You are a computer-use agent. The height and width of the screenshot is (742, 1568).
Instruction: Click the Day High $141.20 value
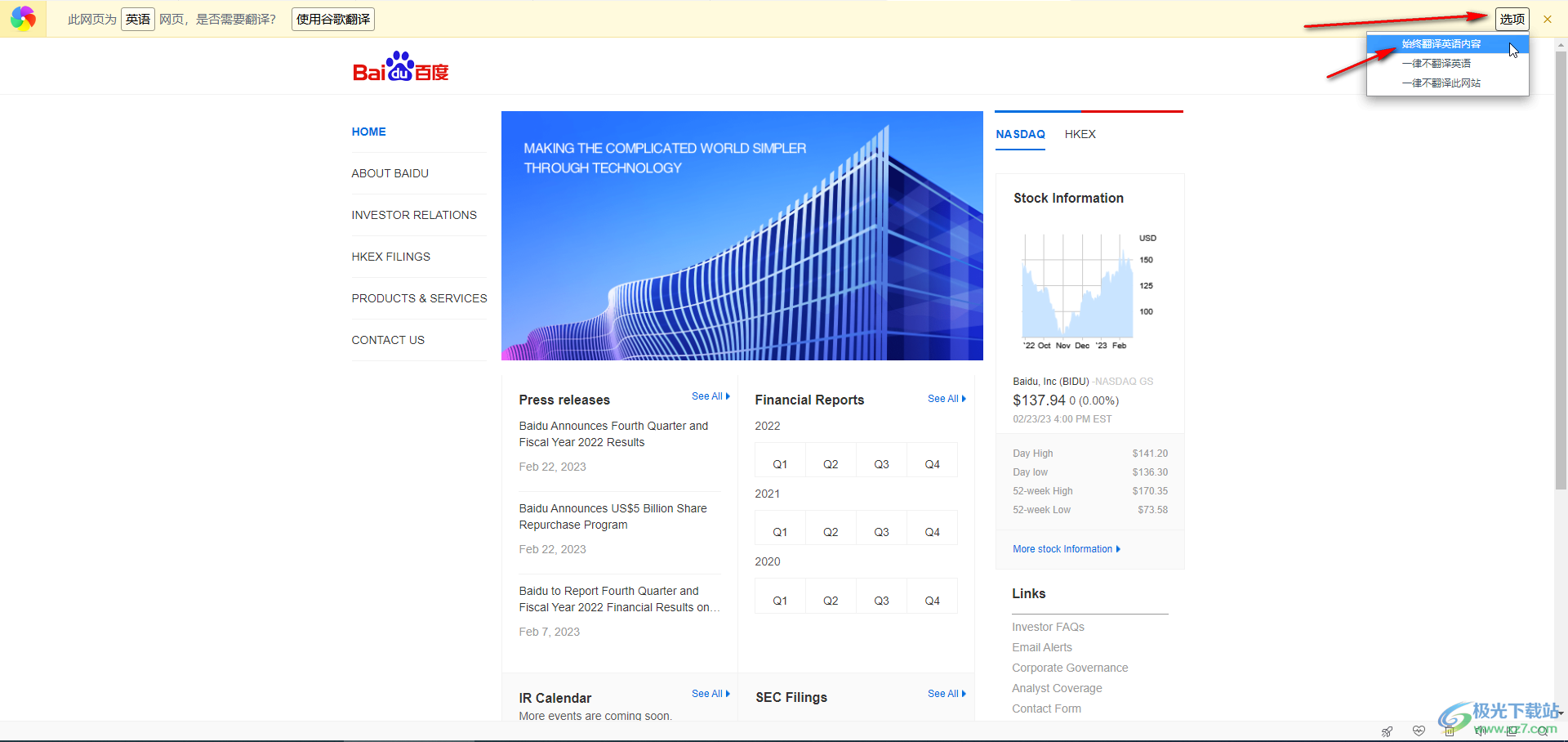tap(1150, 454)
